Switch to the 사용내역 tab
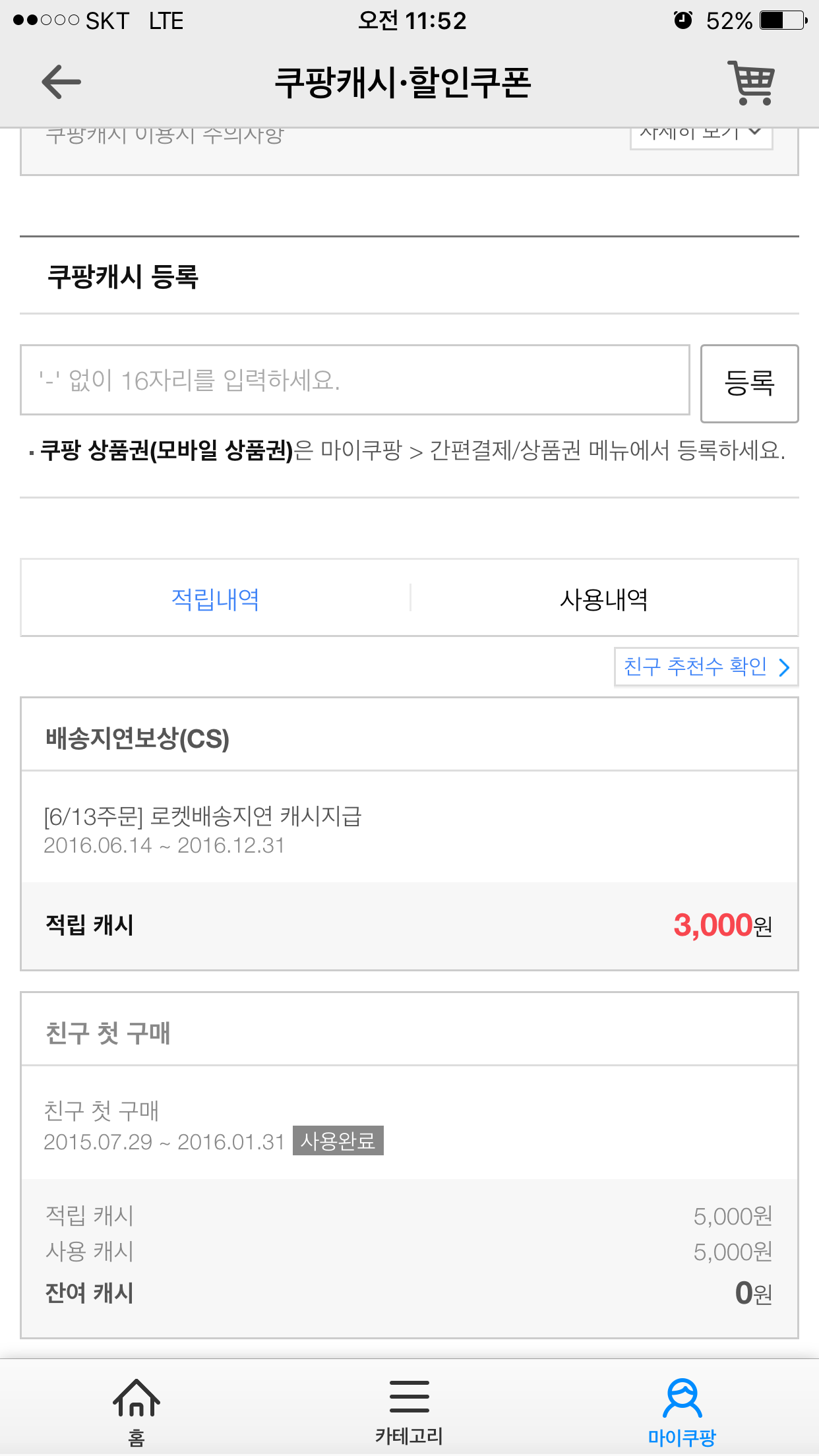The width and height of the screenshot is (819, 1456). point(603,599)
